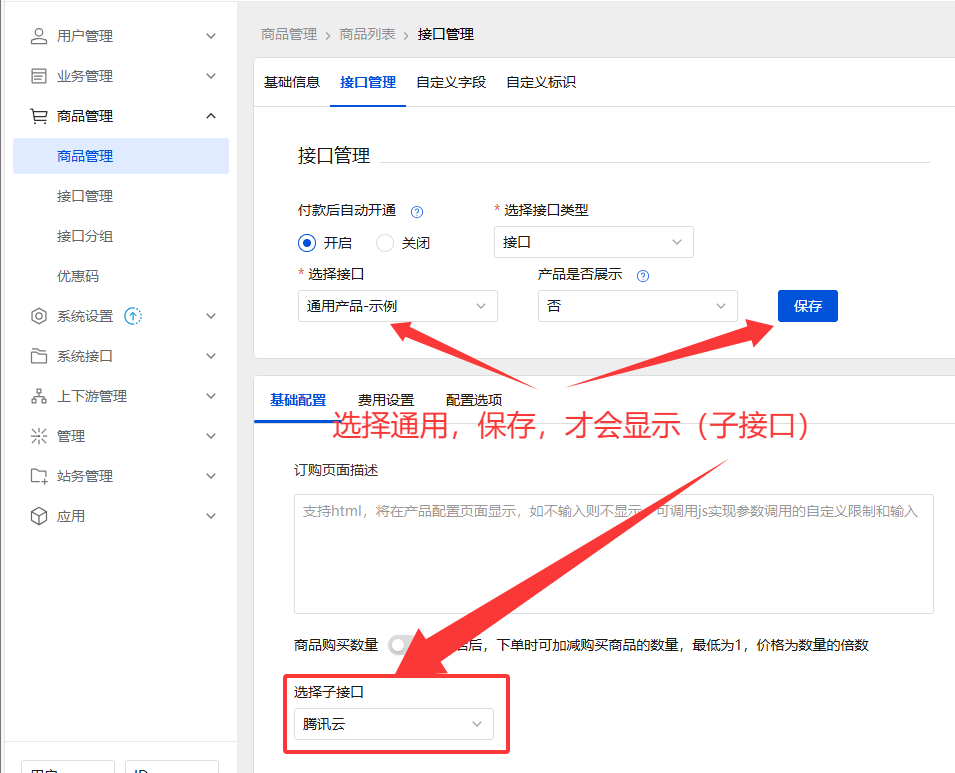Image resolution: width=955 pixels, height=773 pixels.
Task: Click the upgrade arrow icon beside 系统设置
Action: point(133,315)
